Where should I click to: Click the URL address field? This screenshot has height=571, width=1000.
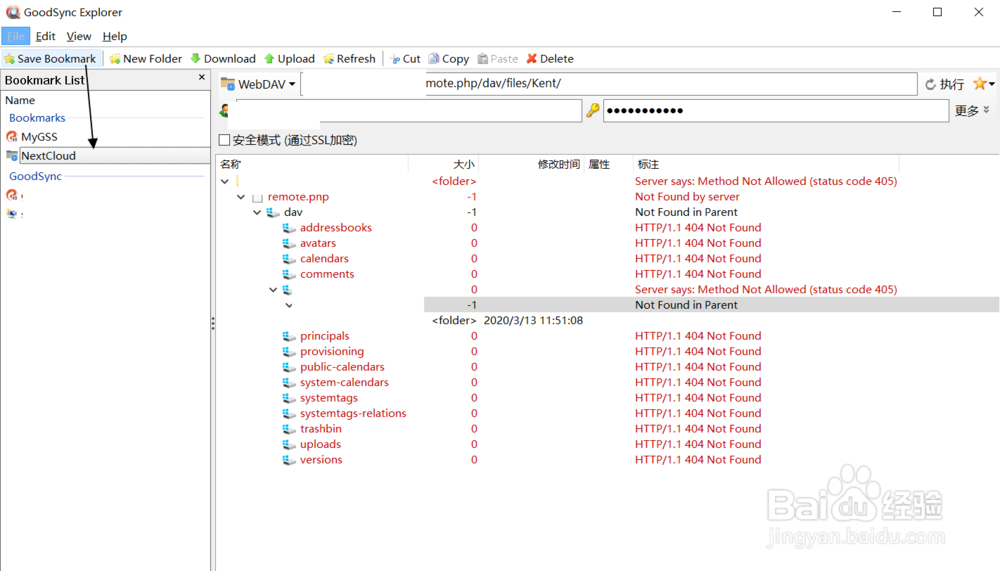tap(609, 84)
